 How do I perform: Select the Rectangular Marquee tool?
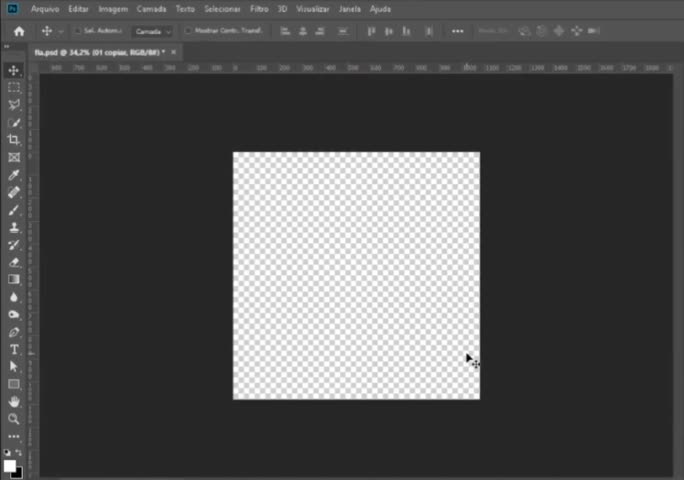click(x=14, y=88)
